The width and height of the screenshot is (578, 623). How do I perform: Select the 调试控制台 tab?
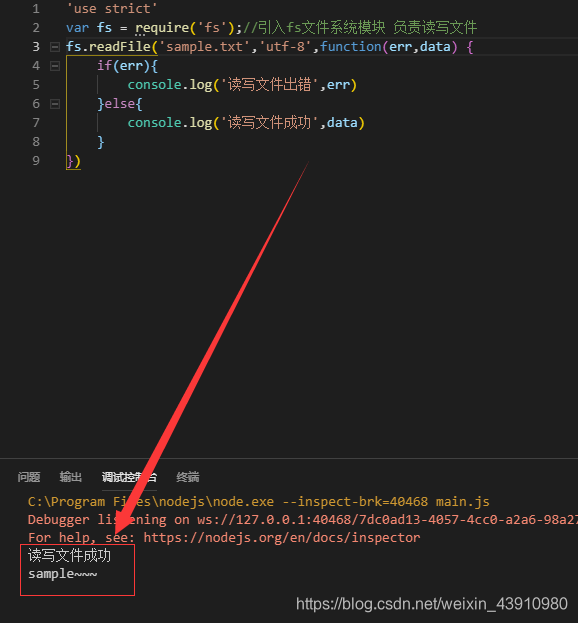coord(129,477)
